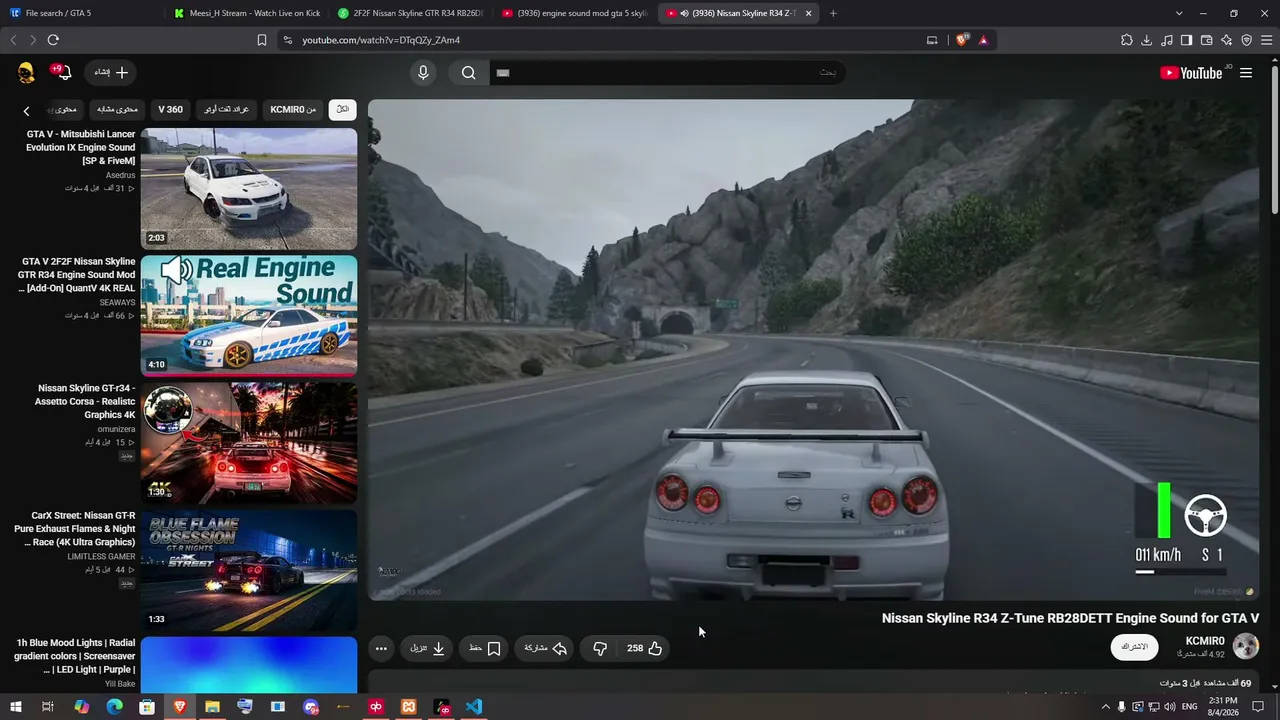The image size is (1280, 720).
Task: Click the إنشاء create button
Action: (112, 72)
